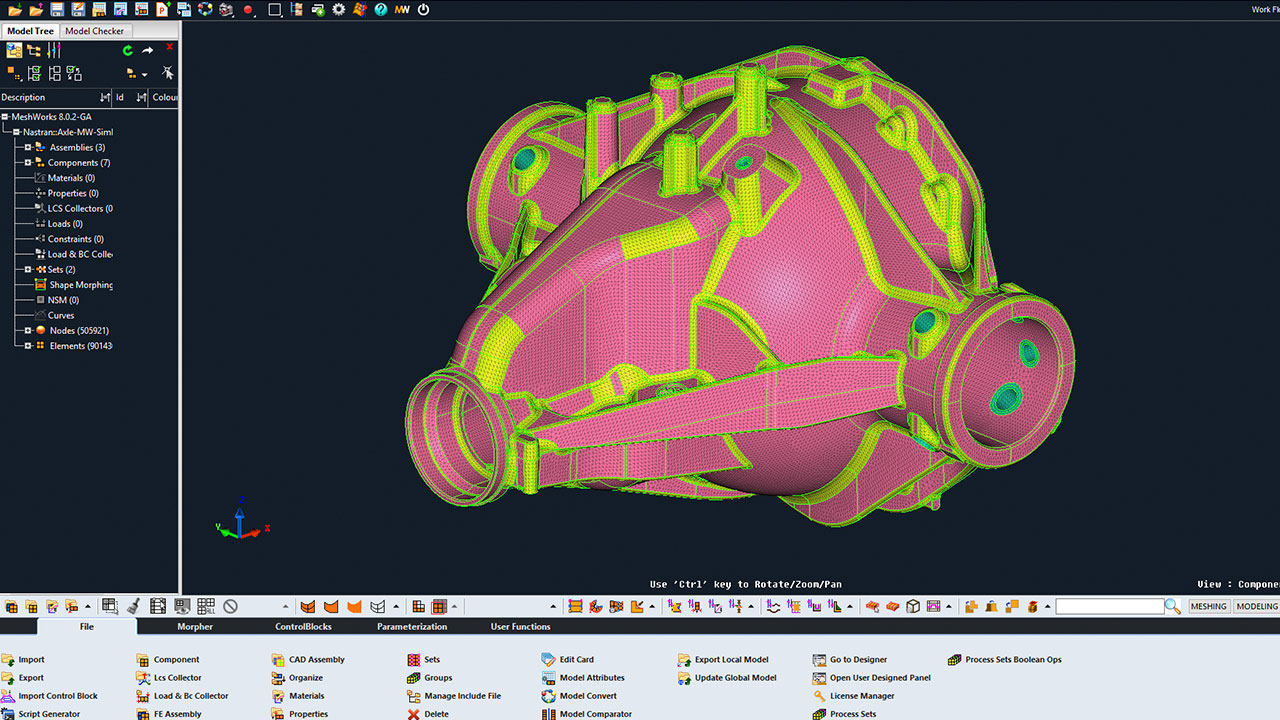Click the magnifying glass search icon
The image size is (1280, 720).
point(1172,606)
